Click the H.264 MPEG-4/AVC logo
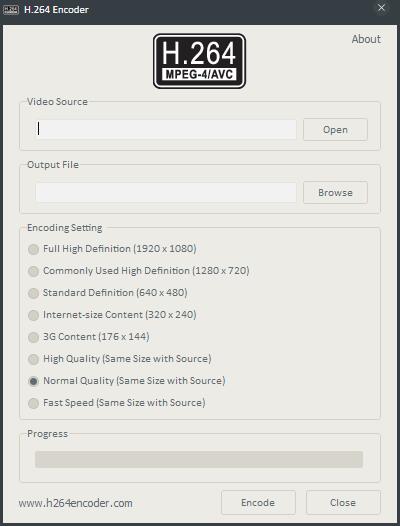The height and width of the screenshot is (526, 400). coord(199,61)
